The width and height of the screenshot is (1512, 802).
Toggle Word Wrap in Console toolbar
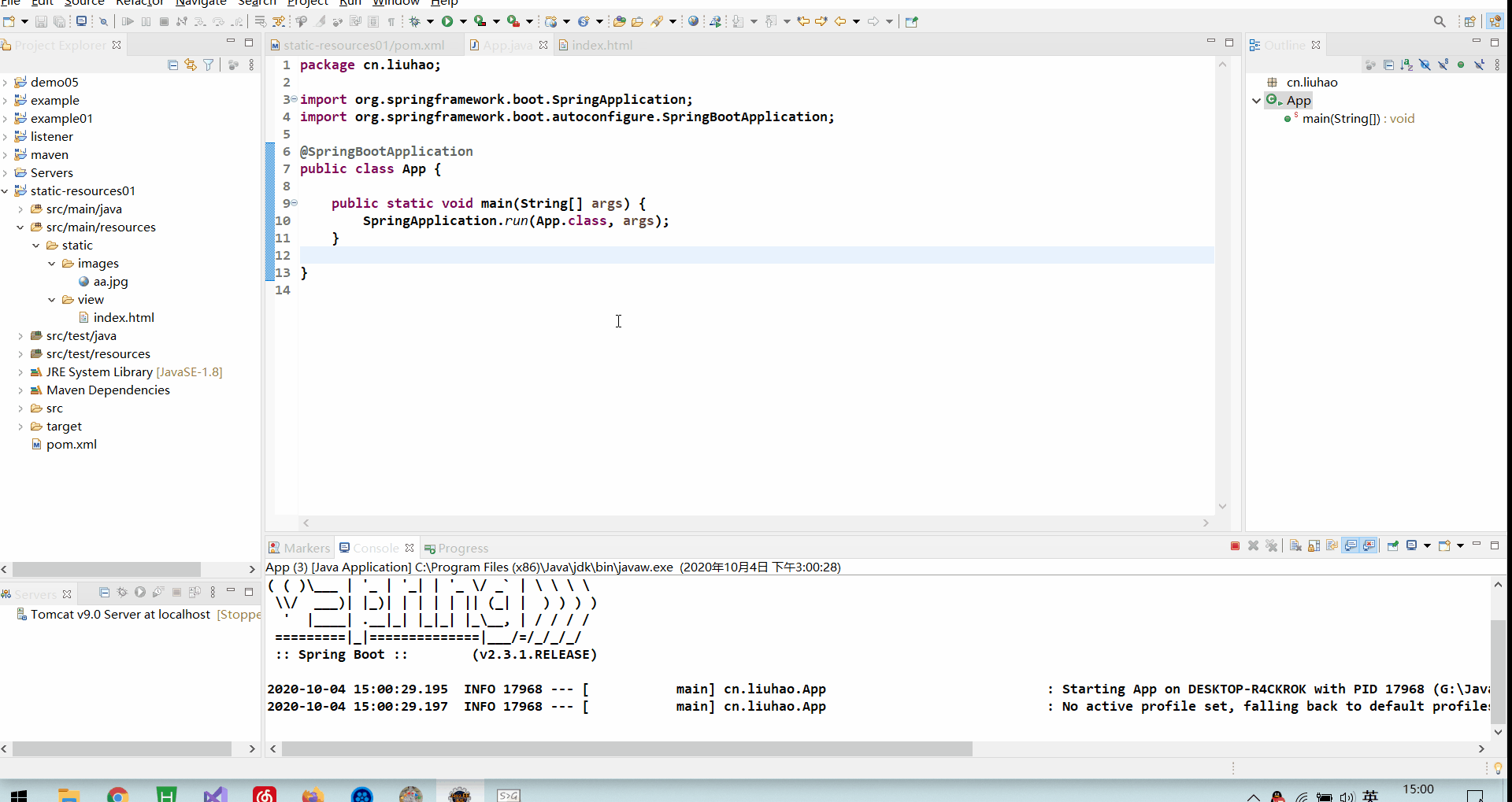1332,546
